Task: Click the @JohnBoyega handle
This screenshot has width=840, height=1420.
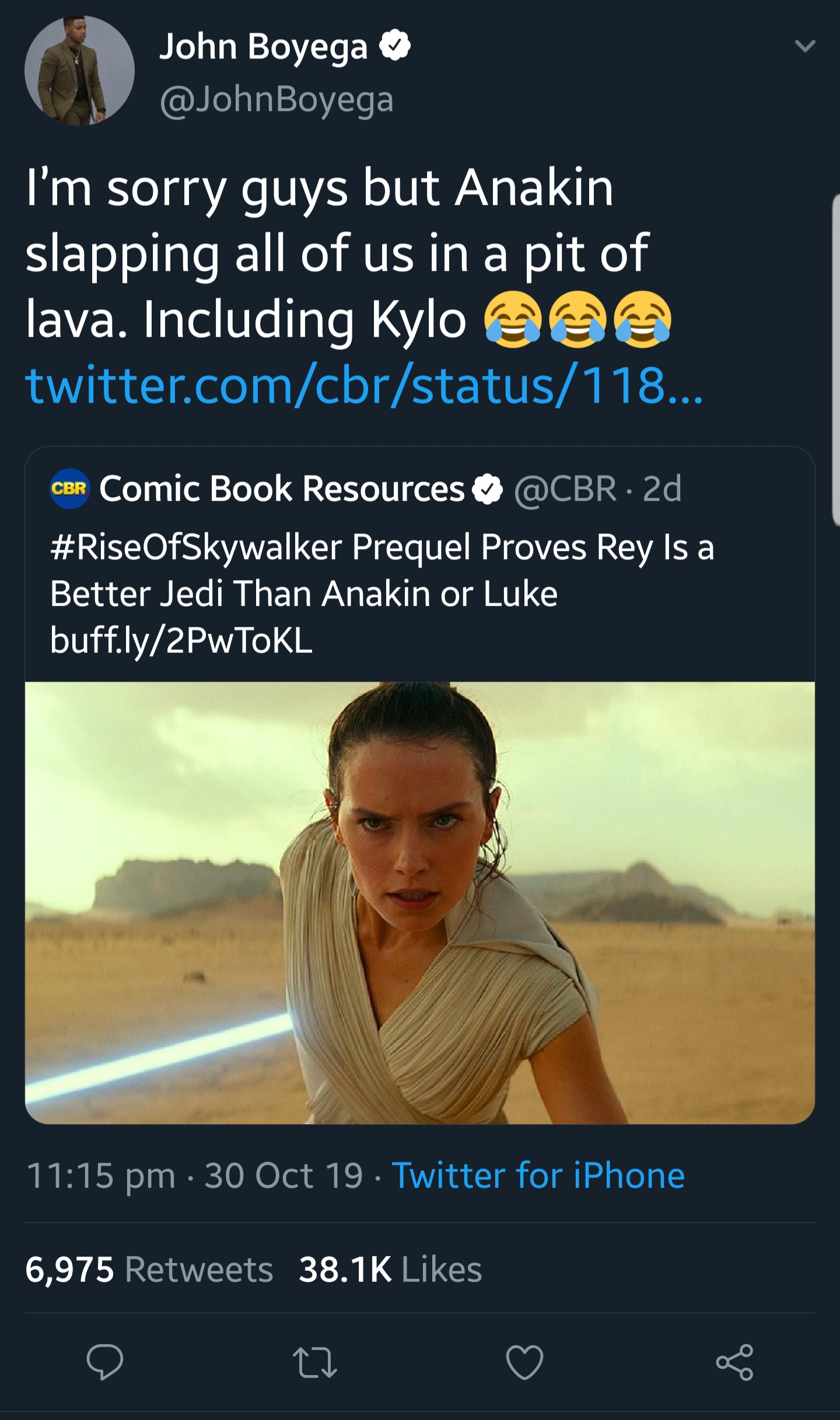Action: (276, 100)
